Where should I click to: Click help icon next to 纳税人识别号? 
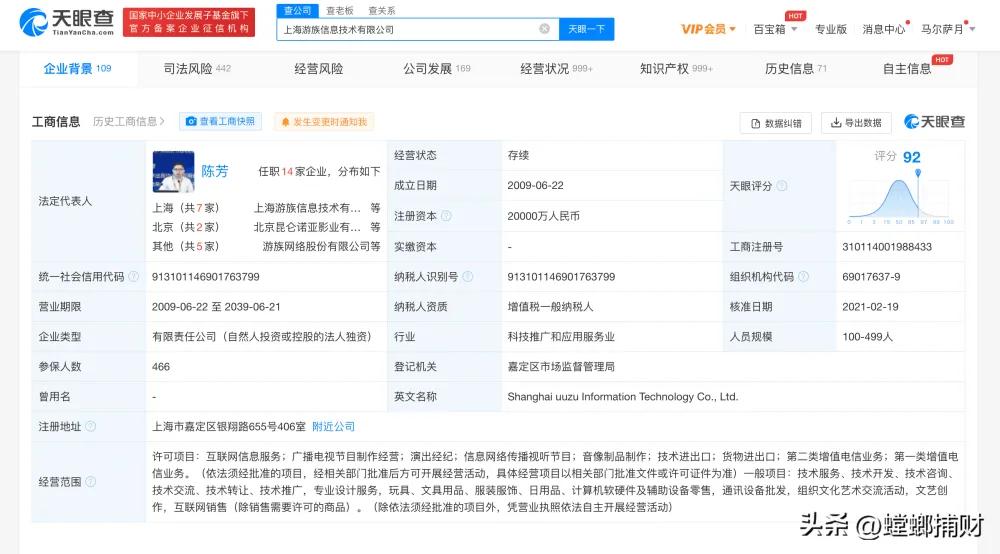[x=467, y=277]
